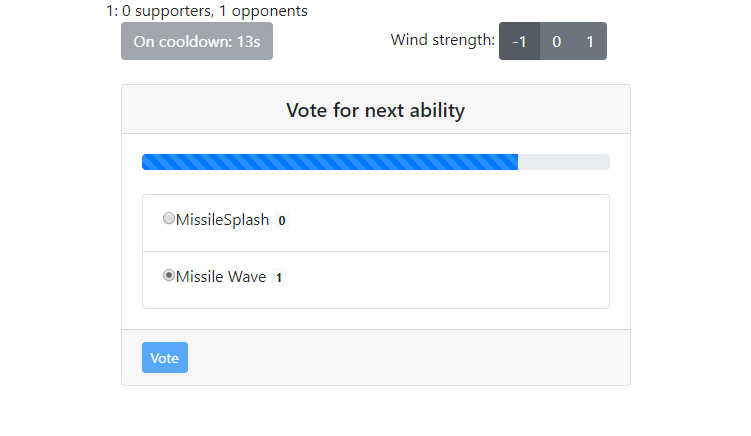Set wind strength to 1
Viewport: 751px width, 436px height.
(590, 41)
